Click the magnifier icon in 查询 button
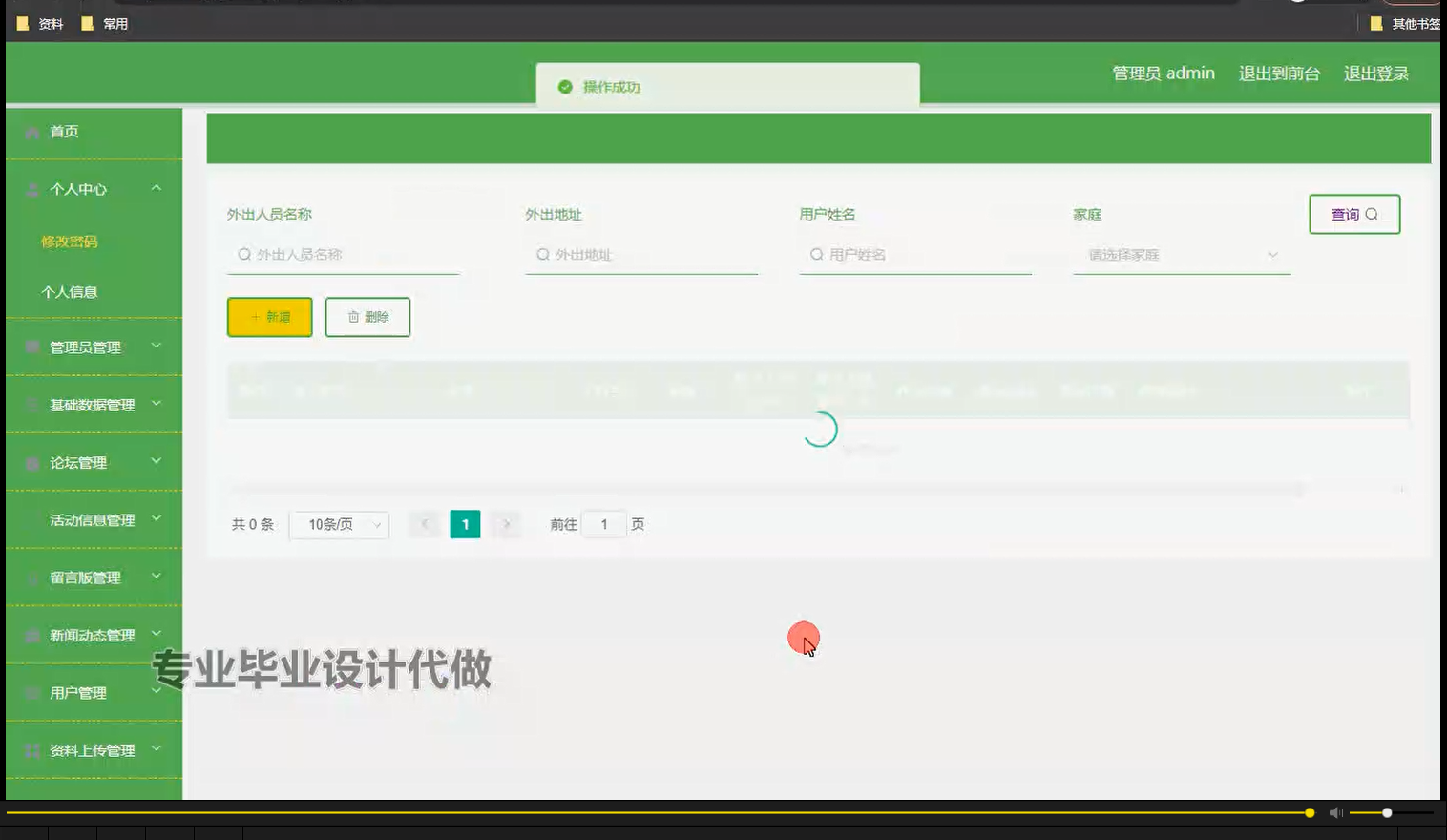Viewport: 1447px width, 840px height. pos(1372,214)
